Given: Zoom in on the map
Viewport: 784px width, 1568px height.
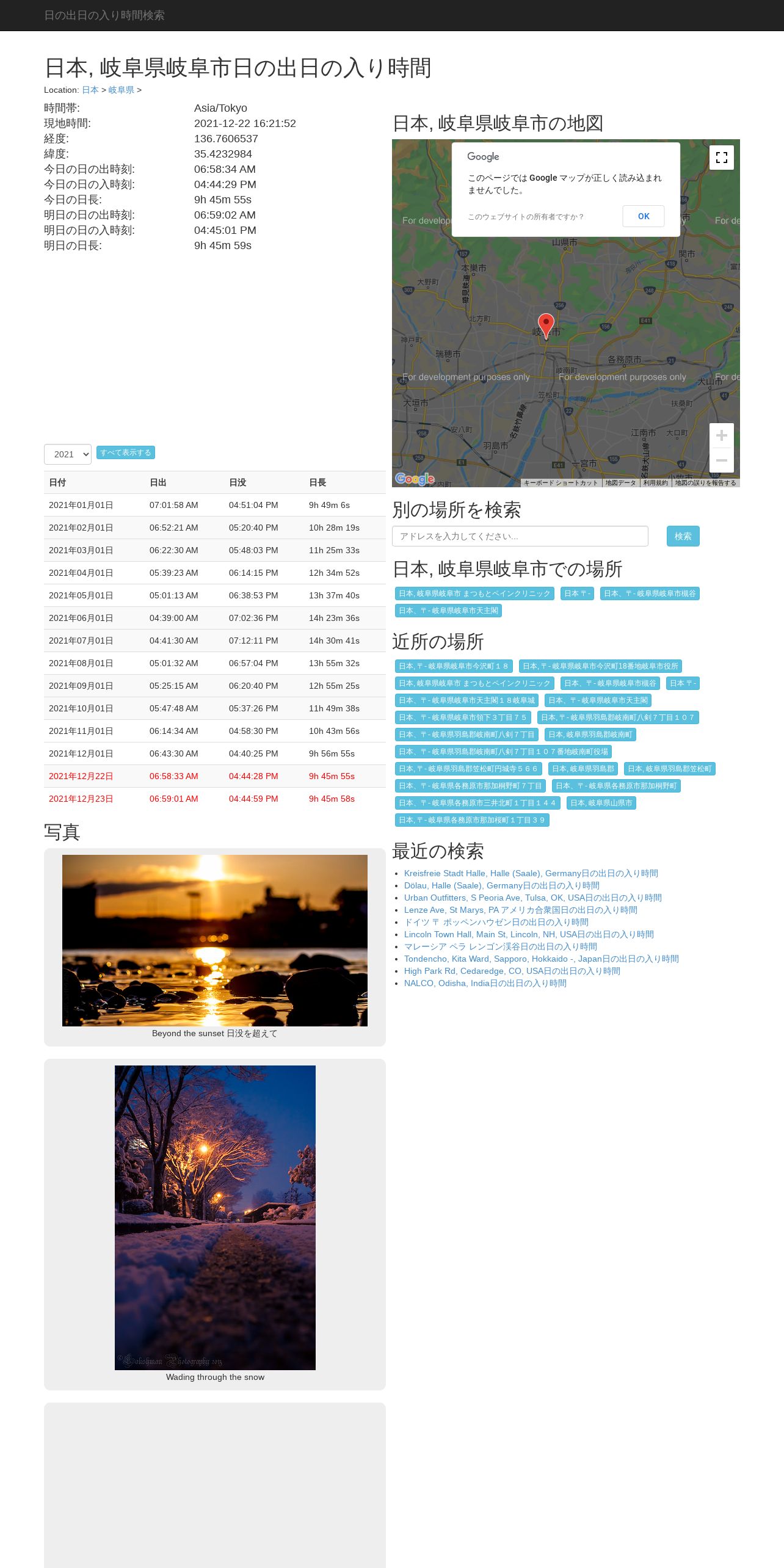Looking at the screenshot, I should pyautogui.click(x=721, y=435).
